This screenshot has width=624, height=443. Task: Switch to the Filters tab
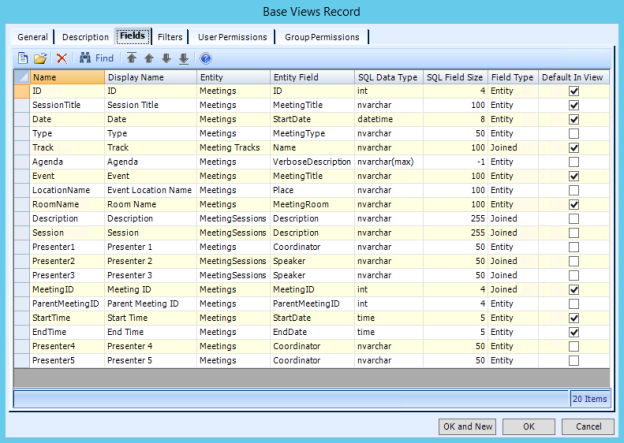170,37
